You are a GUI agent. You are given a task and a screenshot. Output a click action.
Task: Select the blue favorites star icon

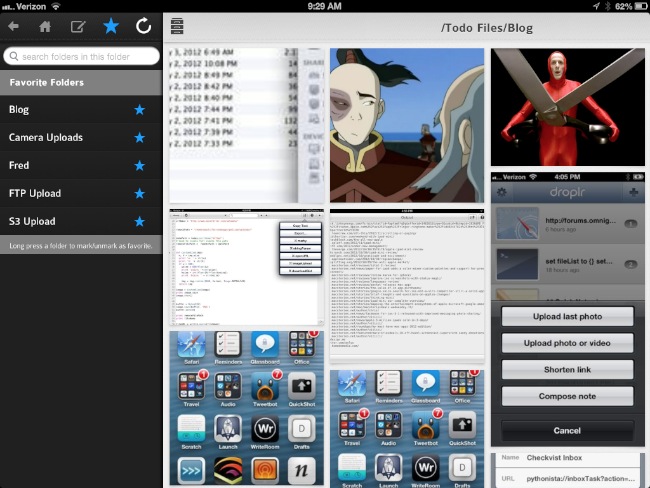pos(111,26)
